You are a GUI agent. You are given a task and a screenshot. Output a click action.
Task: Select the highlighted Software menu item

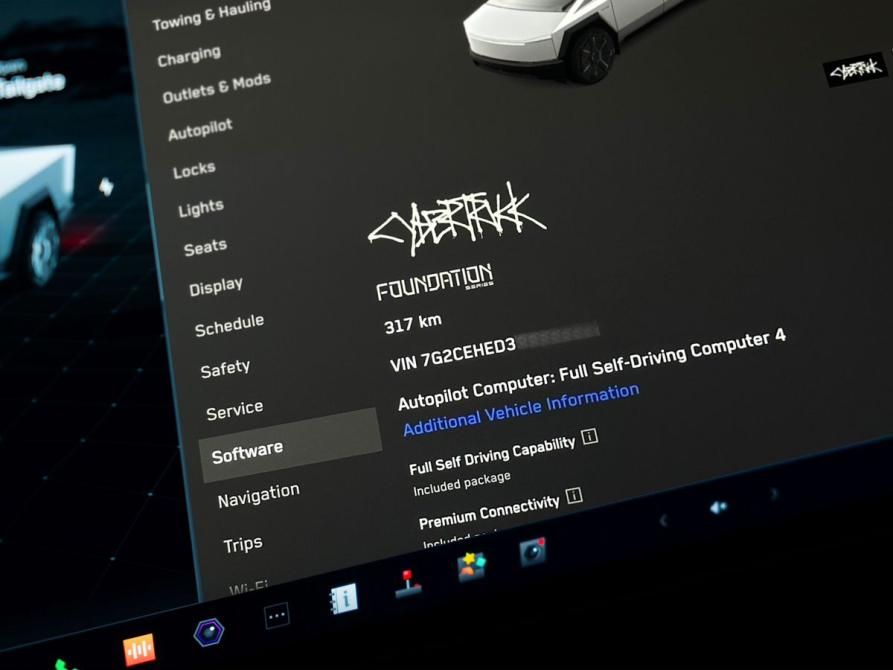click(290, 445)
